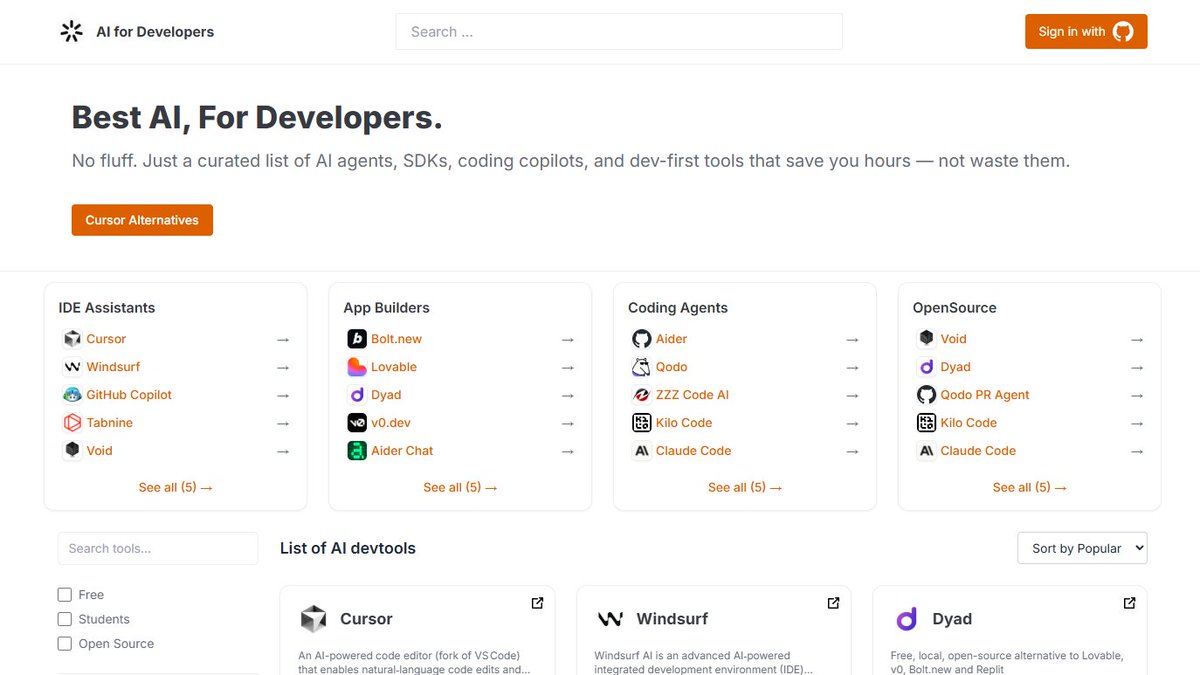This screenshot has width=1200, height=675.
Task: Click the v0.dev icon
Action: click(357, 423)
